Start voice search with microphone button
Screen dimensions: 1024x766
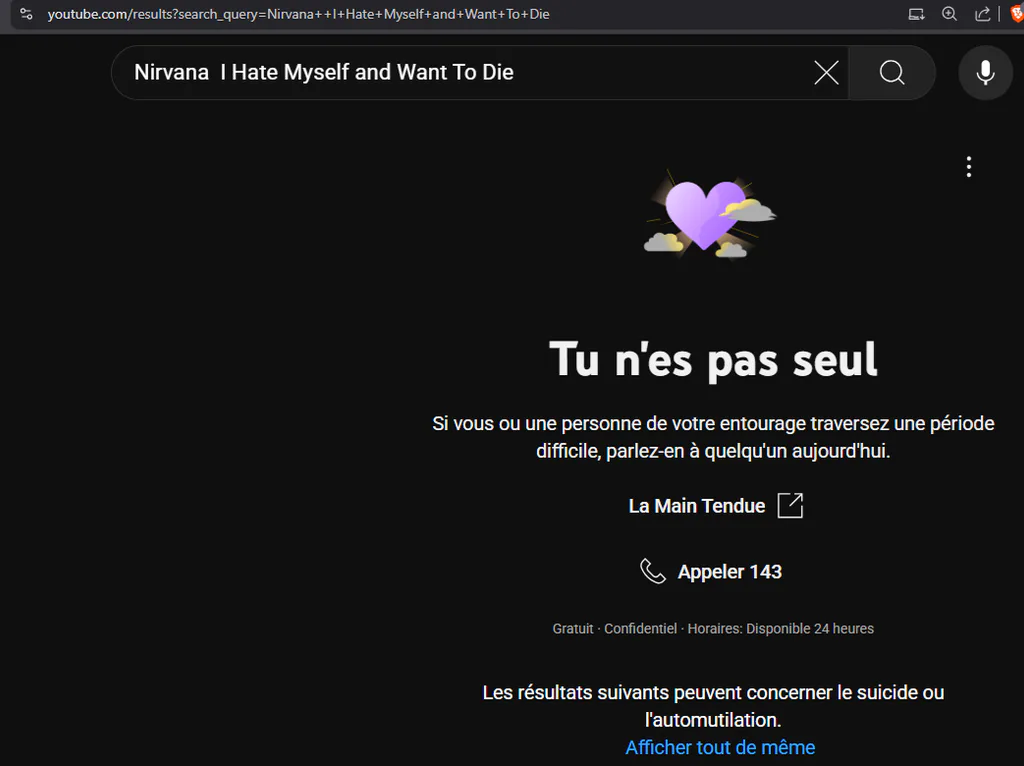coord(985,72)
